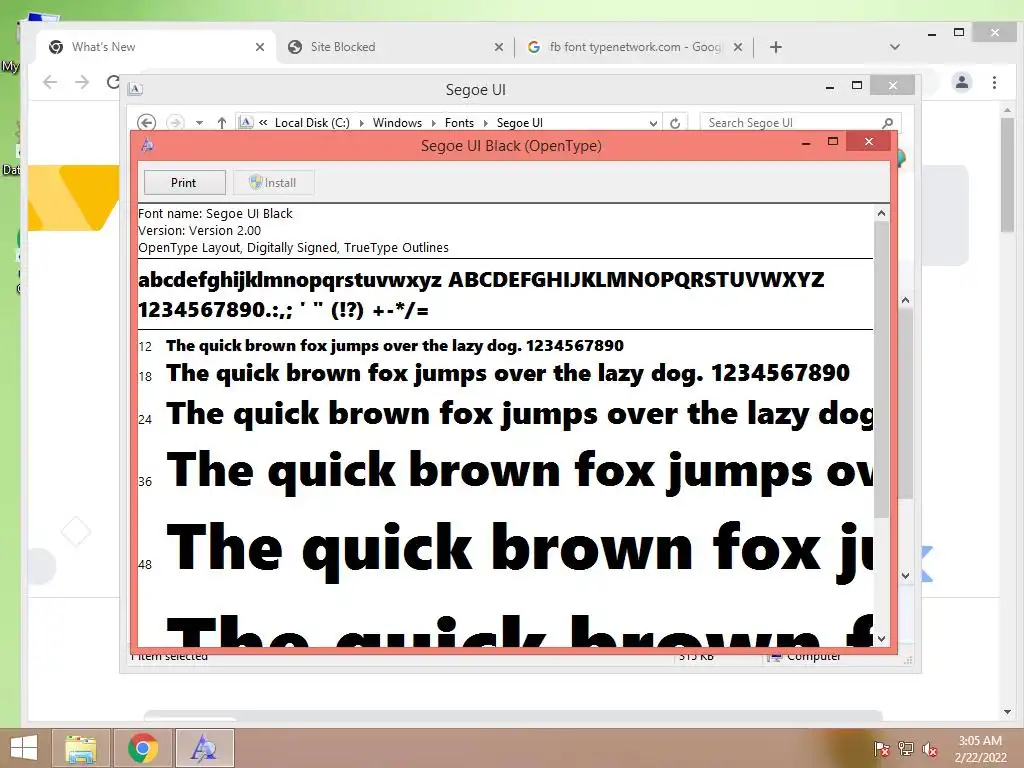Open the Chrome profile avatar
The width and height of the screenshot is (1024, 768).
[962, 82]
